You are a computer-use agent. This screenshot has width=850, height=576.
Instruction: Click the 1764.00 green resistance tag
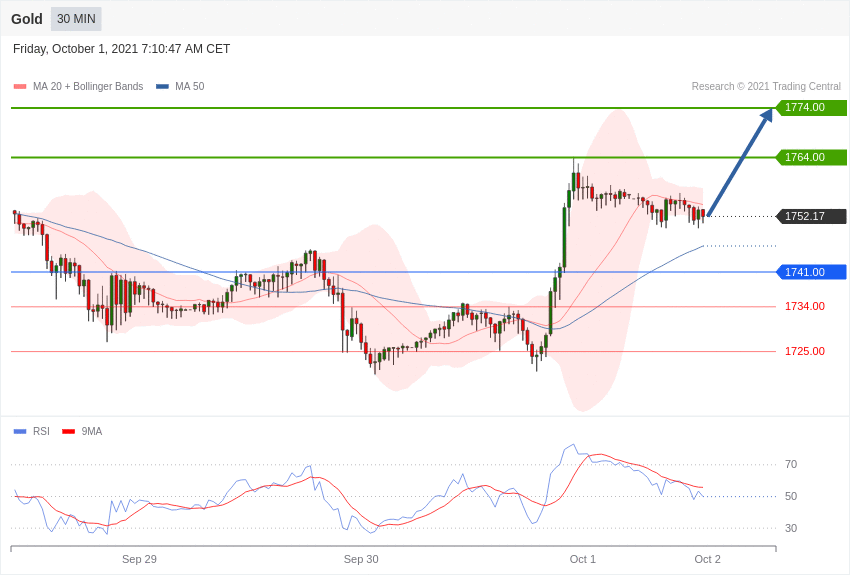pyautogui.click(x=811, y=157)
